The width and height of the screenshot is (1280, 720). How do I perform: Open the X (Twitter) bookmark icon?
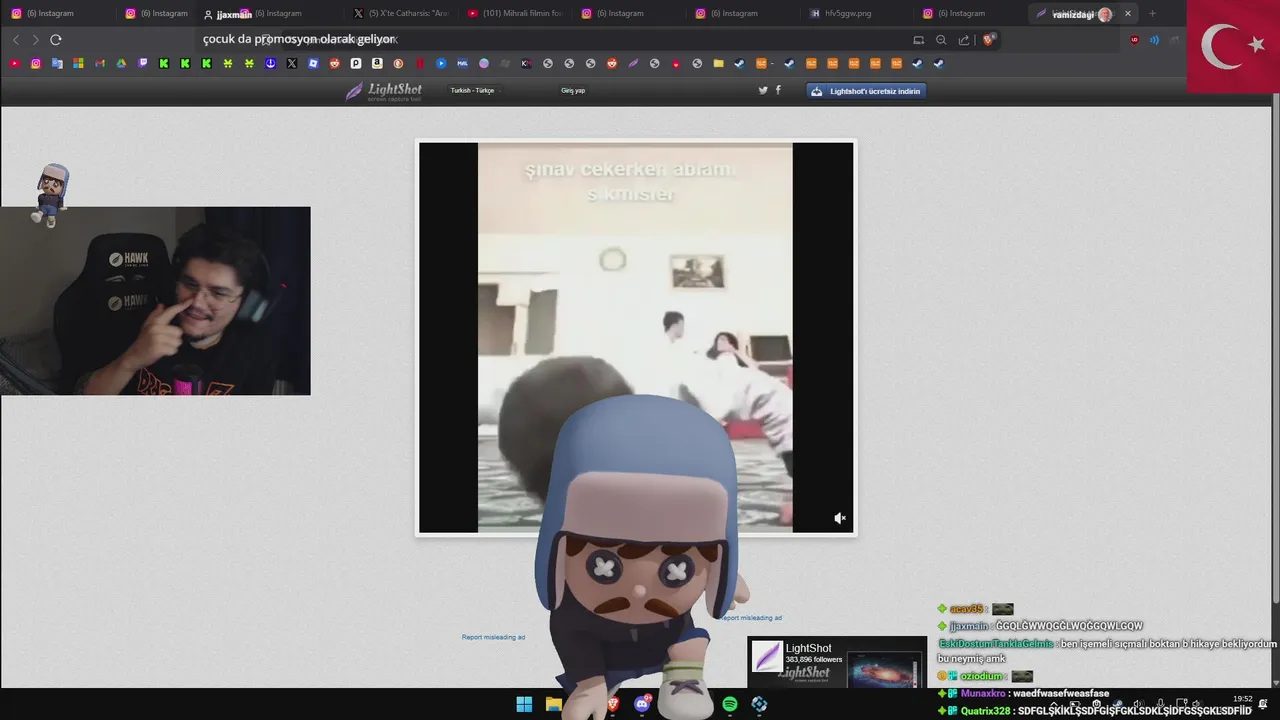291,63
